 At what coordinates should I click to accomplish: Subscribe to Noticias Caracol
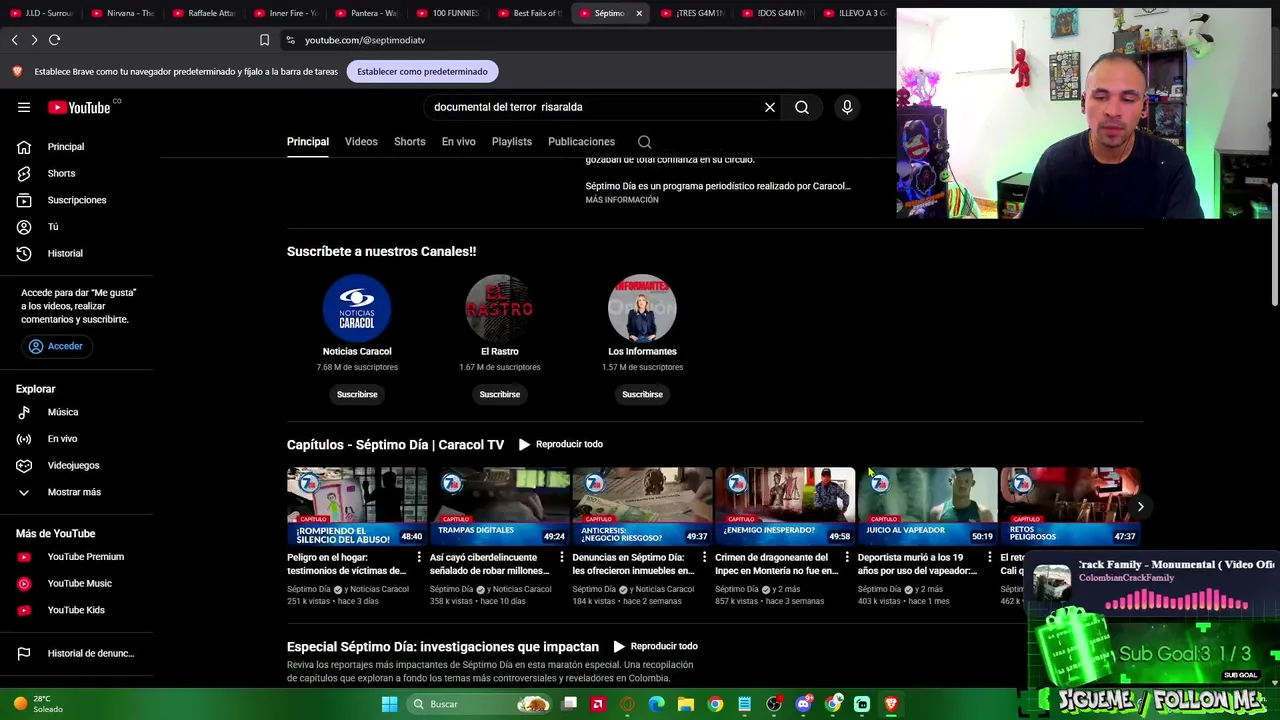(x=357, y=394)
